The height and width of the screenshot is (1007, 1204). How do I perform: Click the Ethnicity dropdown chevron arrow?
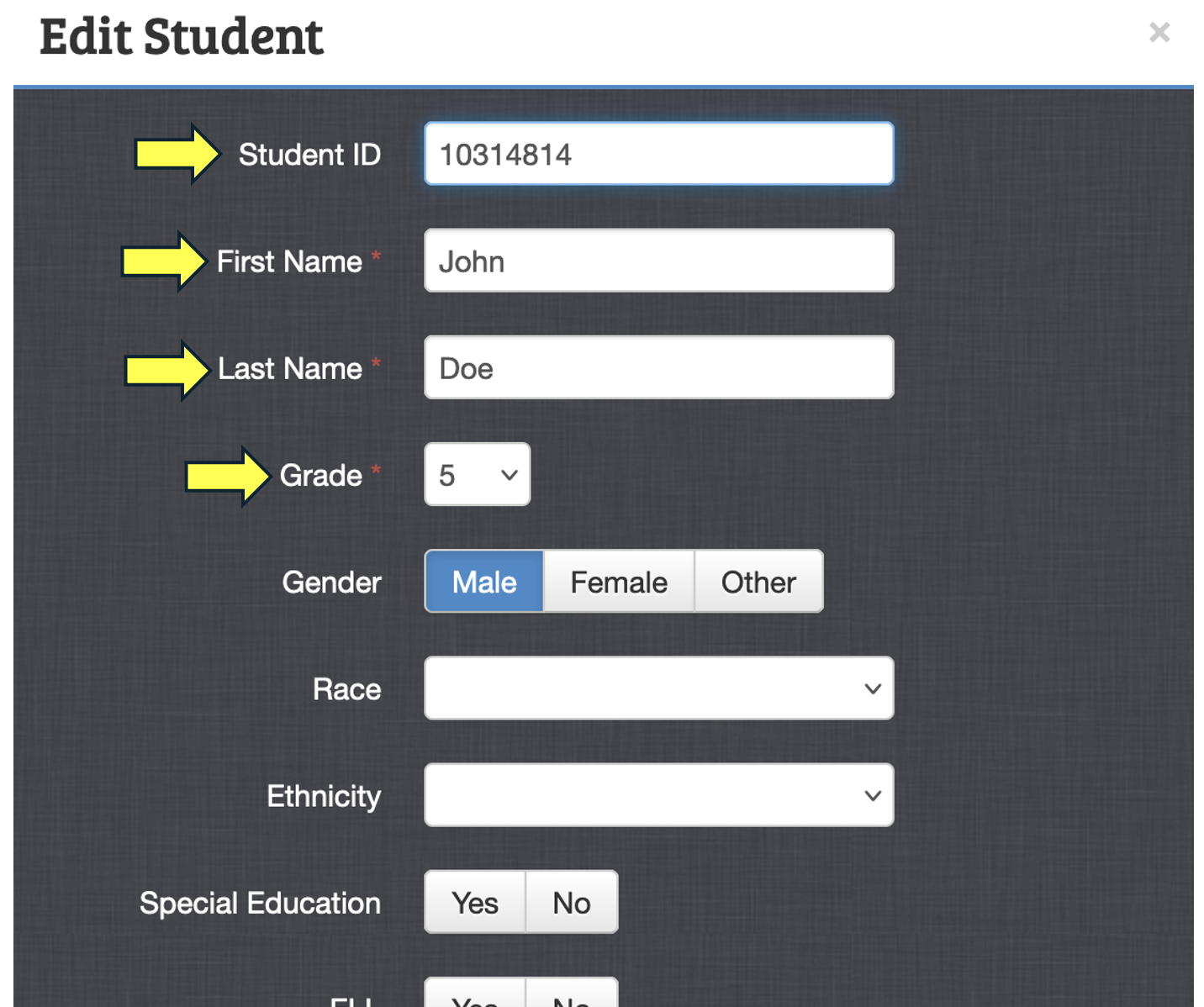pyautogui.click(x=873, y=795)
